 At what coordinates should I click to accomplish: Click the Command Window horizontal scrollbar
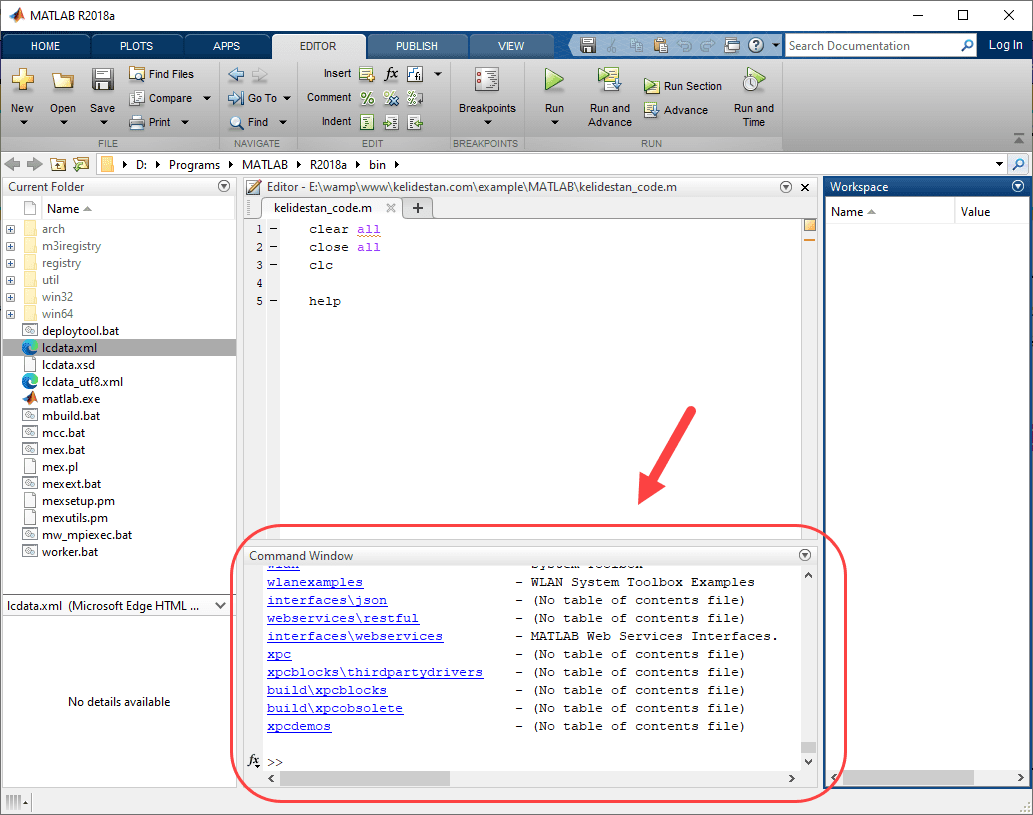click(x=365, y=778)
